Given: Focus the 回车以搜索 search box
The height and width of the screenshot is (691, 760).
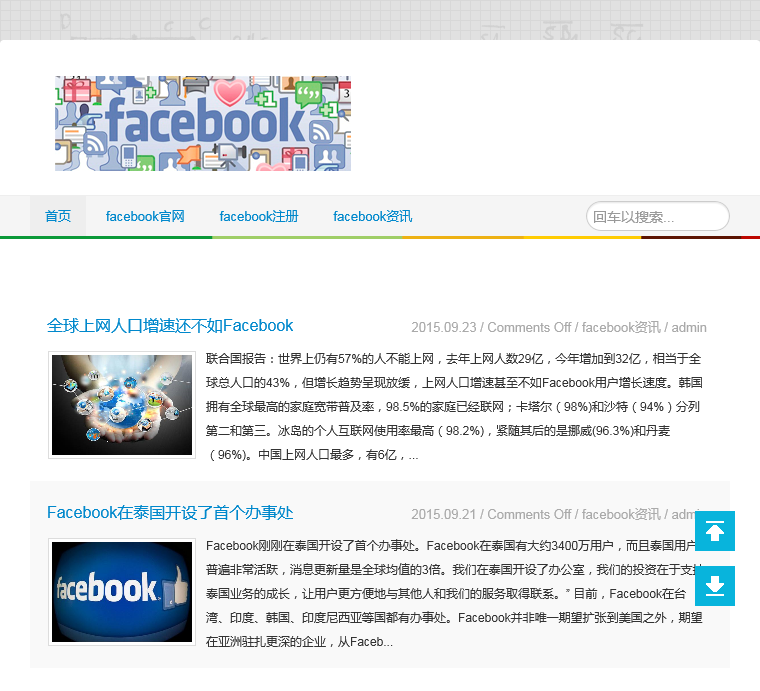Looking at the screenshot, I should (657, 216).
